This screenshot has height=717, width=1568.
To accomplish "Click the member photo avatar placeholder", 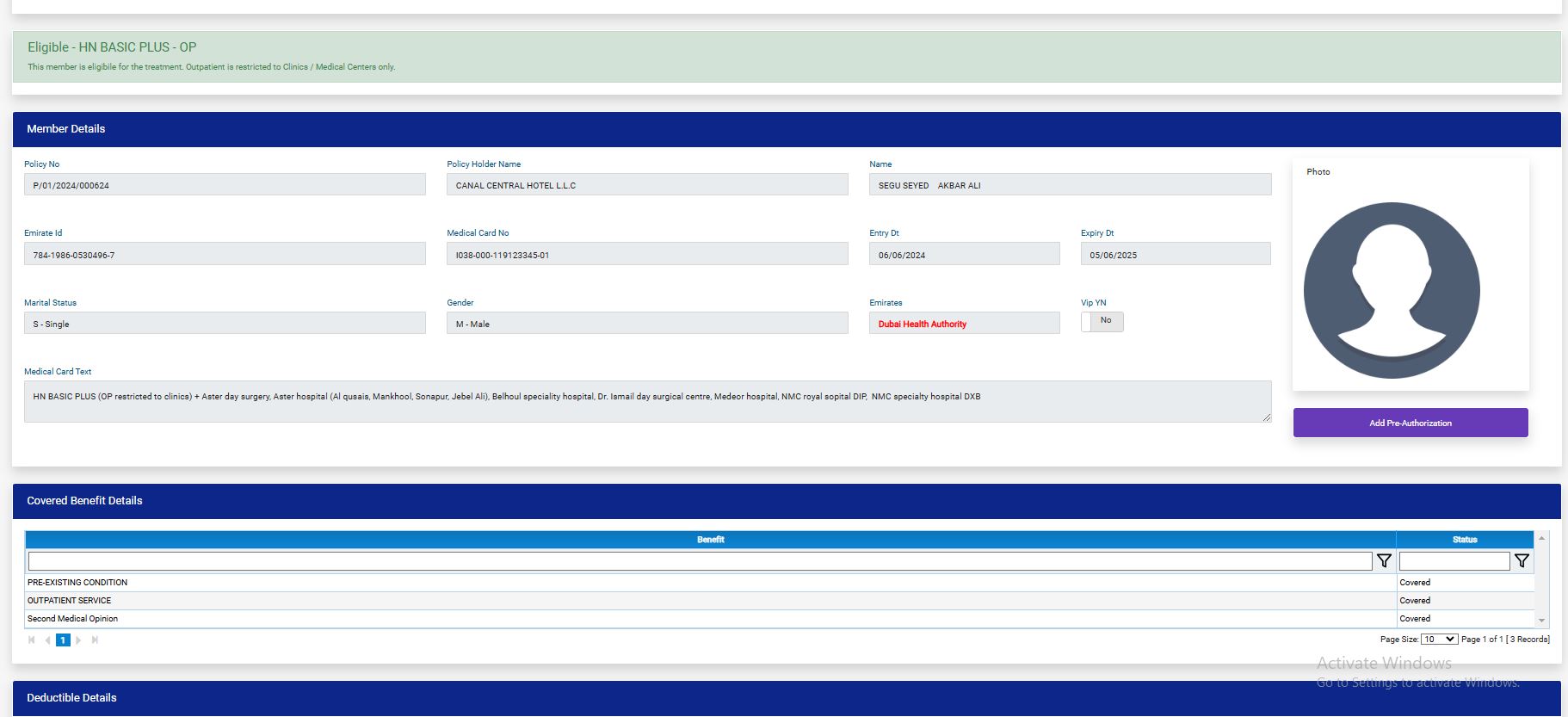I will click(x=1392, y=290).
